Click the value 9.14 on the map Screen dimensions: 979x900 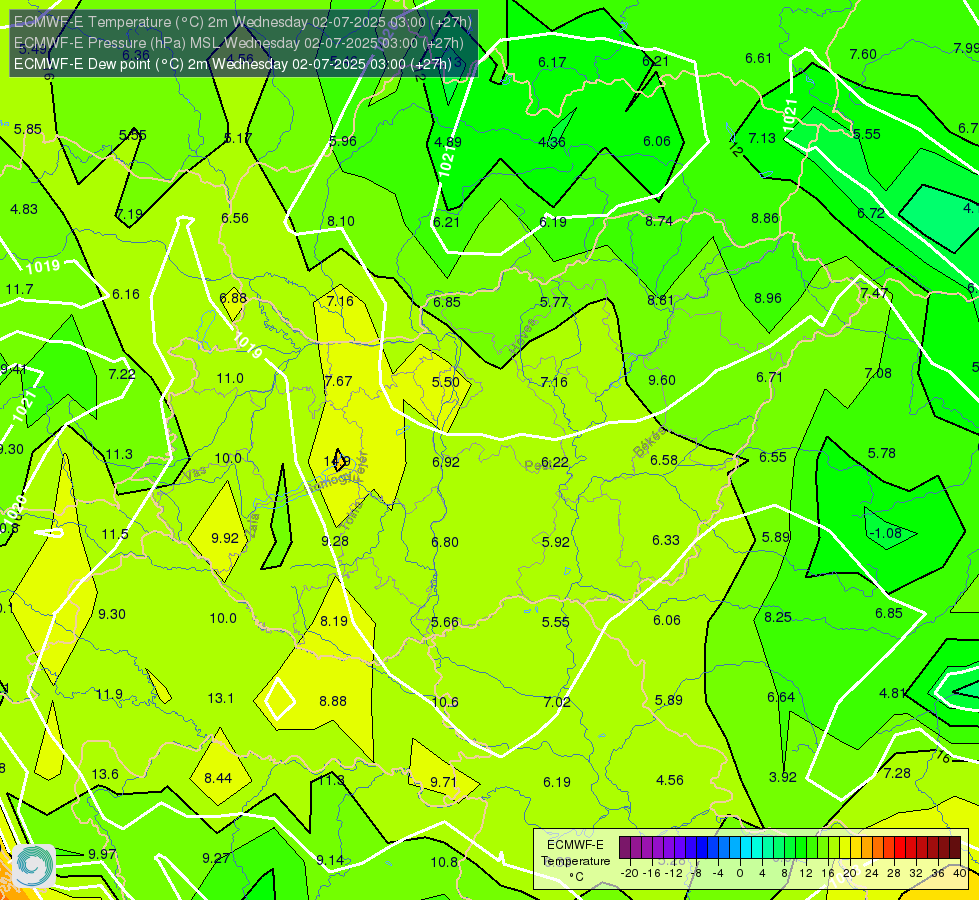coord(330,860)
